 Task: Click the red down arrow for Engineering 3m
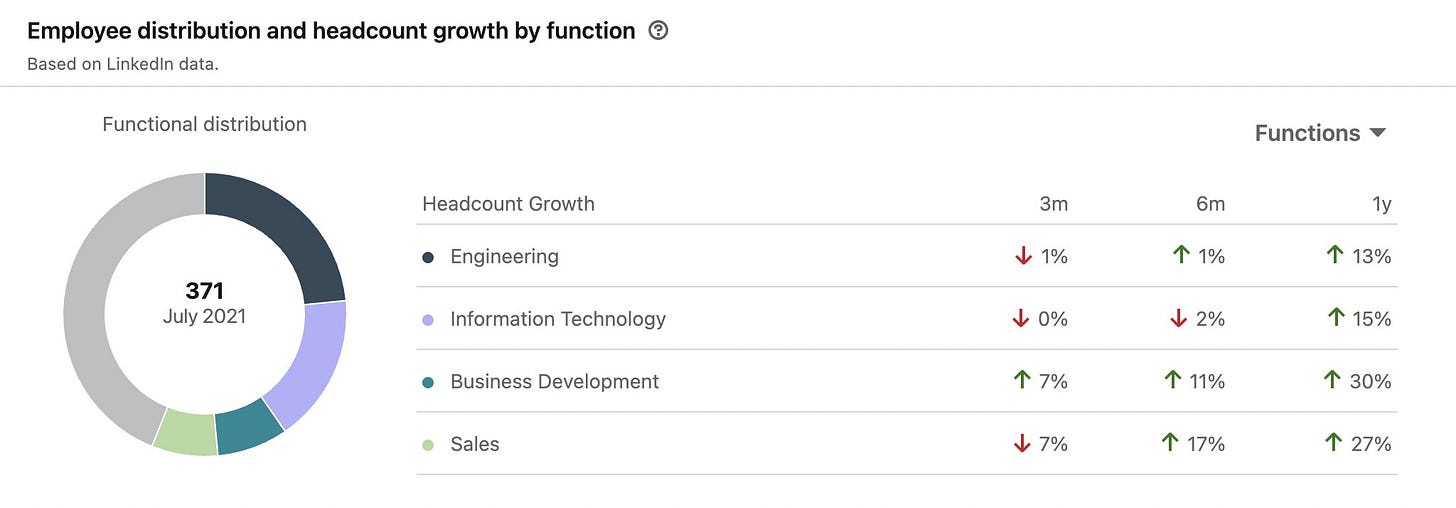pyautogui.click(x=1022, y=257)
